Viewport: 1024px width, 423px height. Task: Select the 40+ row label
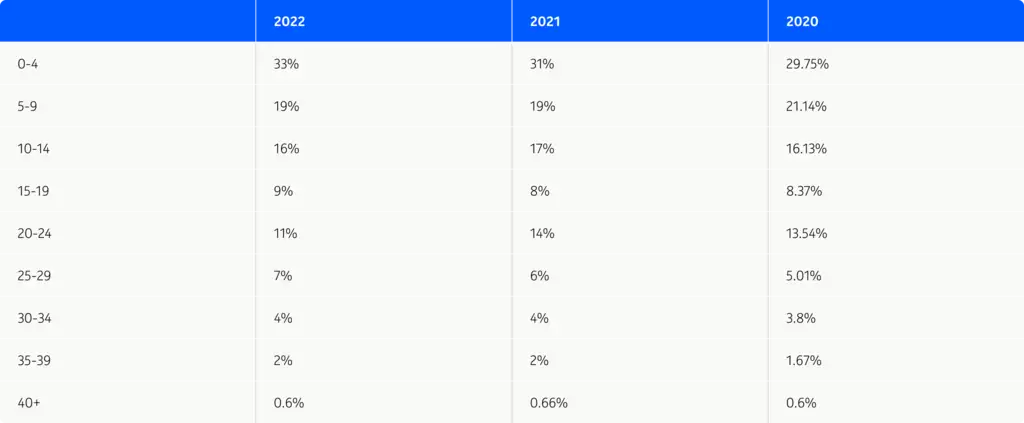29,403
